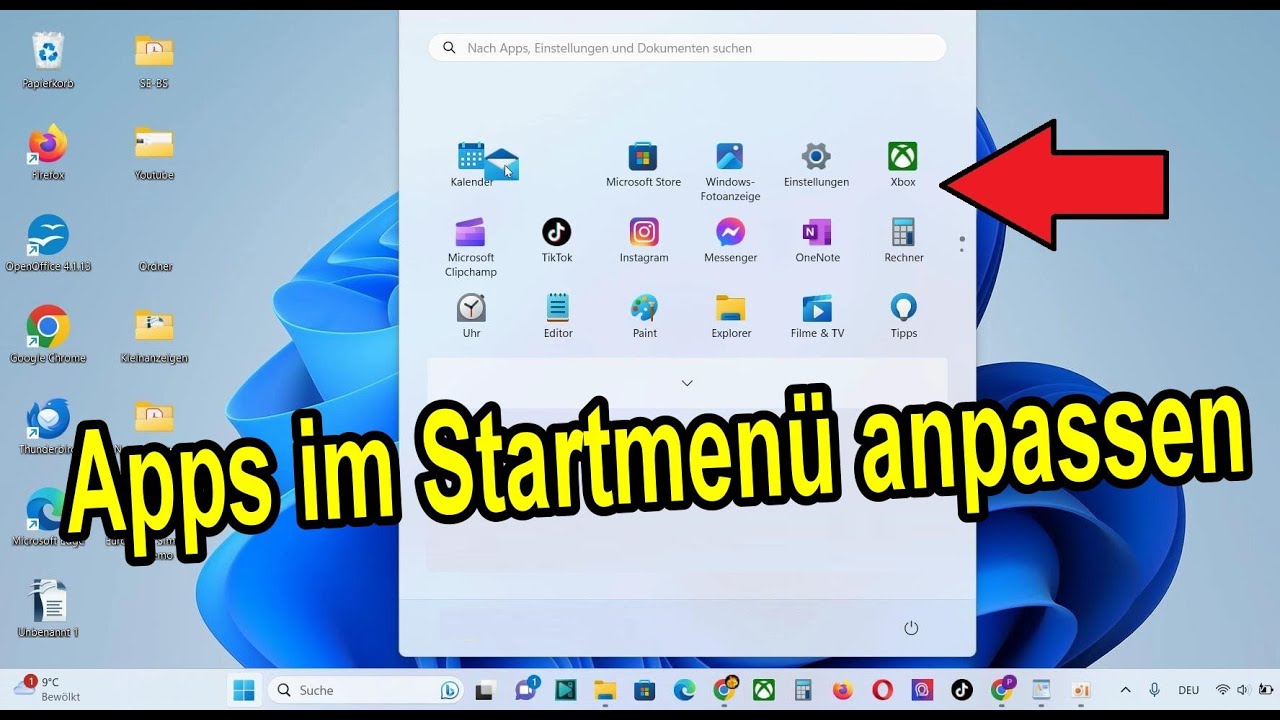Click the speaker volume icon in tray
This screenshot has height=720, width=1280.
coord(1244,690)
